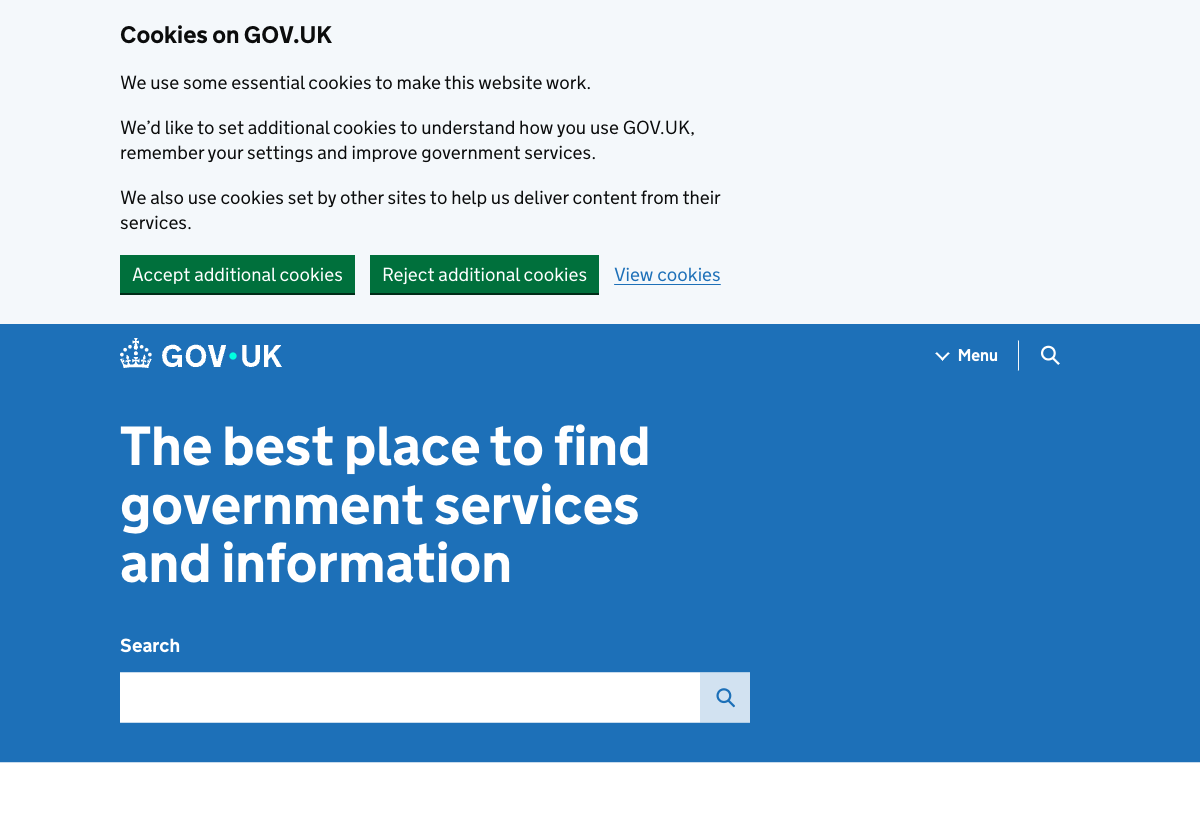Open the Menu dropdown in the navigation bar
This screenshot has width=1200, height=813.
click(x=966, y=355)
